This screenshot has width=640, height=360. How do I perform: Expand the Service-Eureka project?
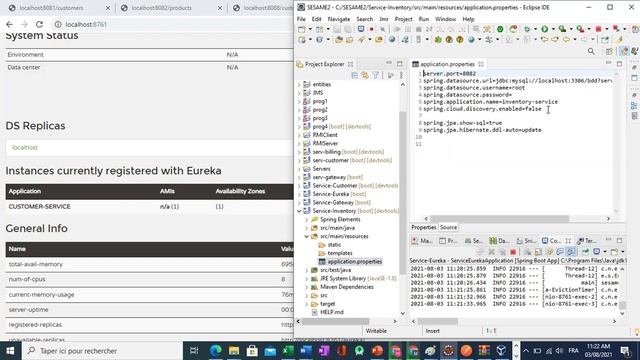299,194
